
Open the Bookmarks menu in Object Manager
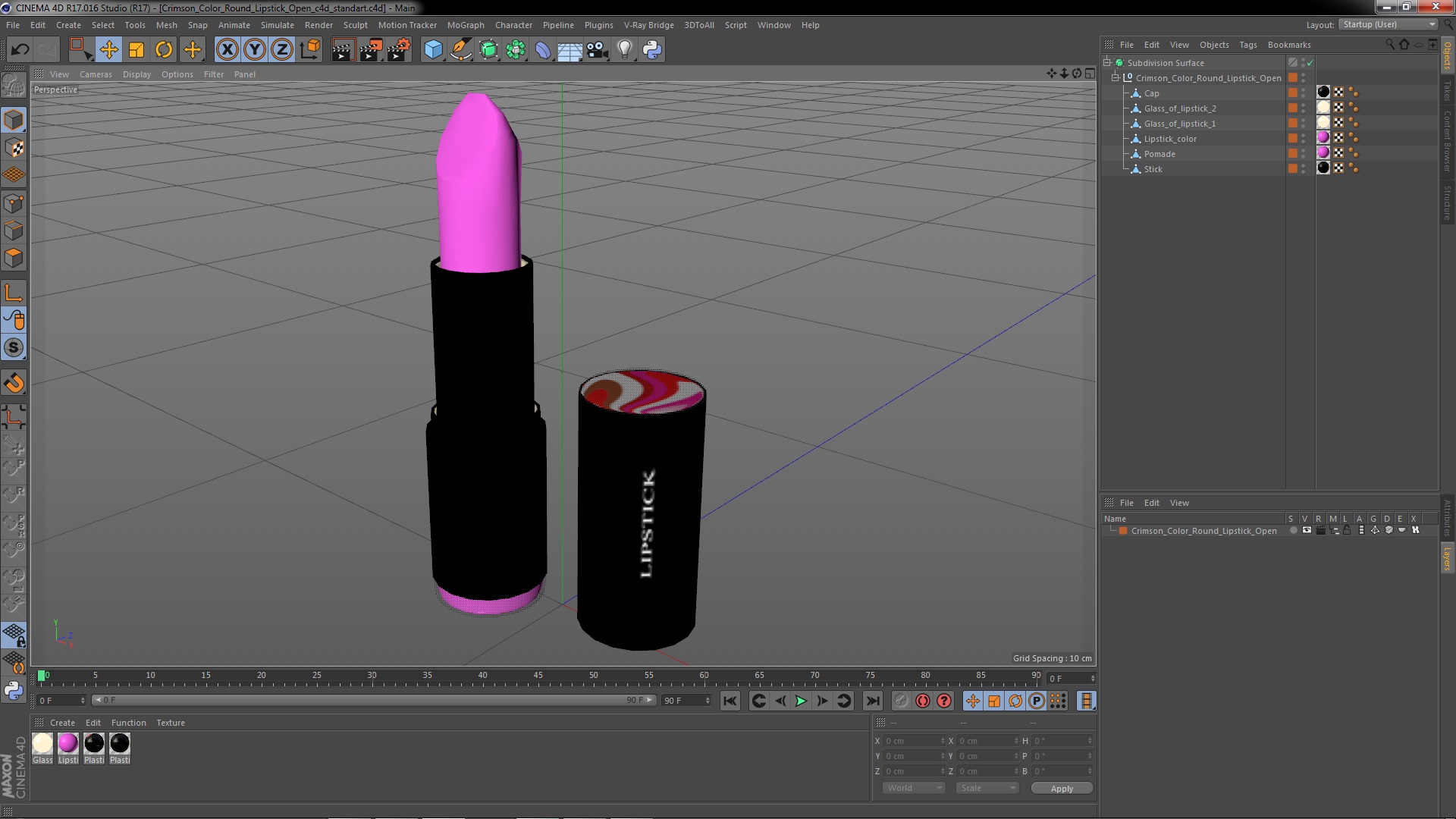tap(1289, 45)
